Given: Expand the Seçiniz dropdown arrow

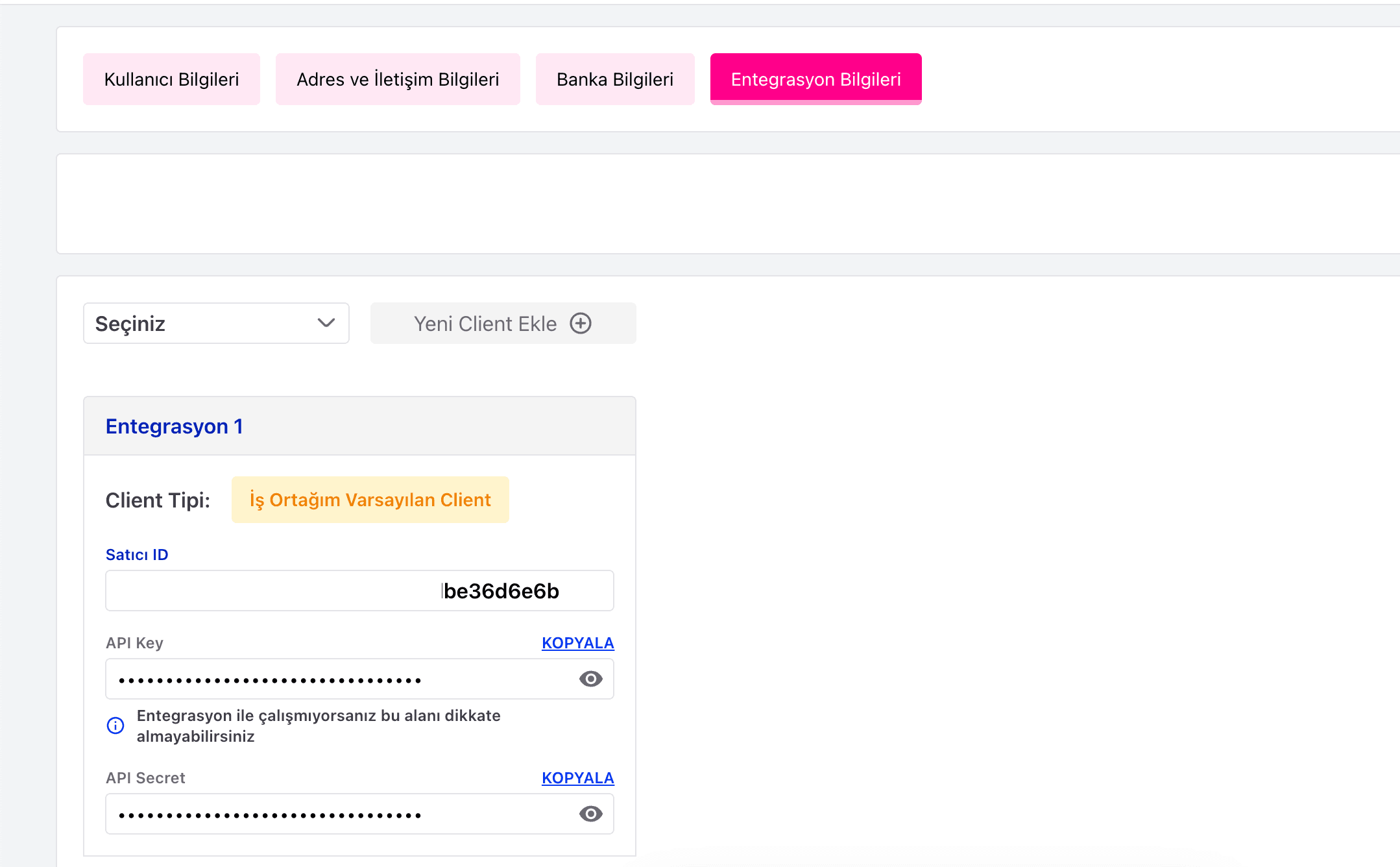Looking at the screenshot, I should click(x=326, y=323).
